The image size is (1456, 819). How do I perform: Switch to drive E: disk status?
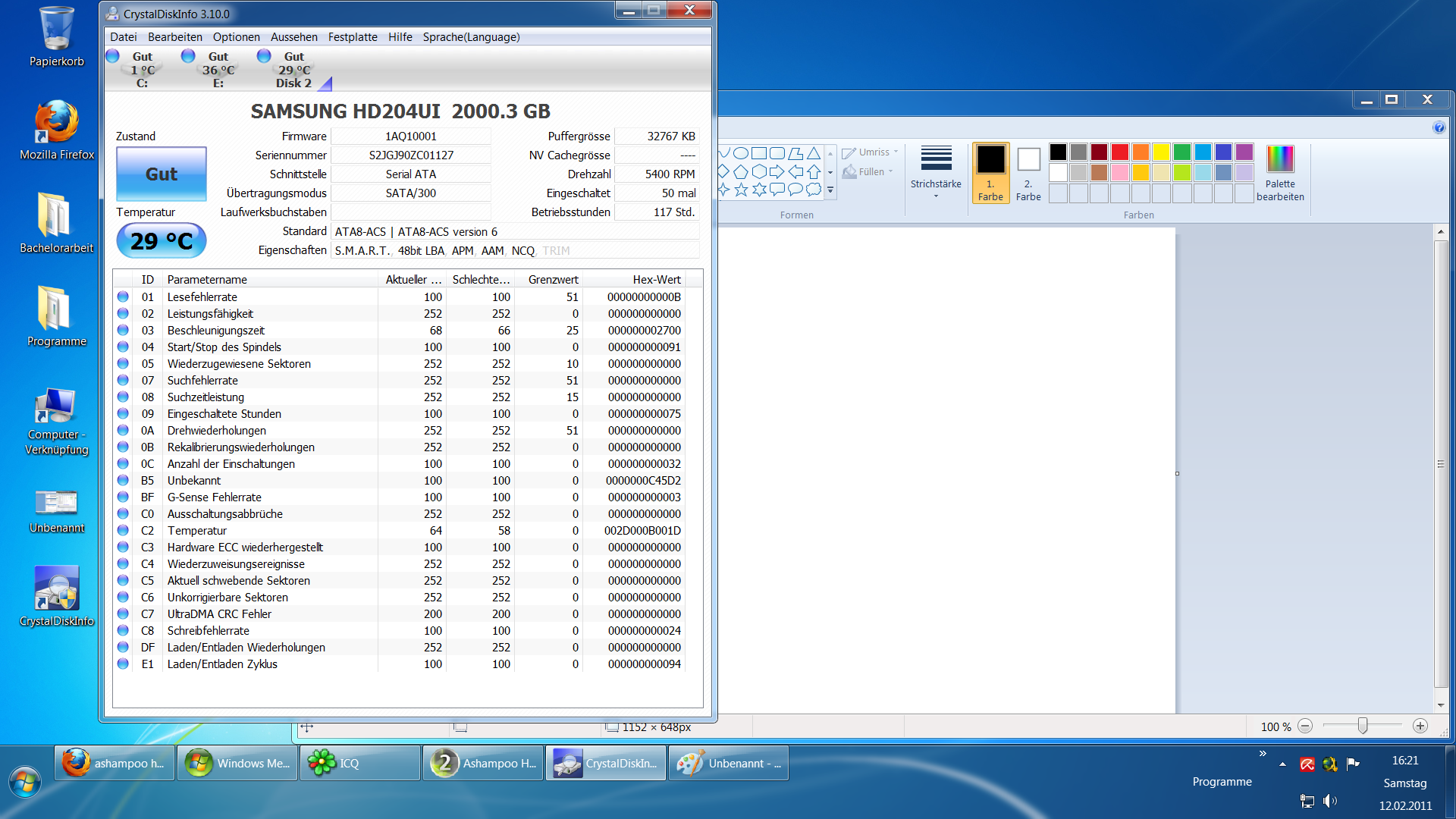218,70
